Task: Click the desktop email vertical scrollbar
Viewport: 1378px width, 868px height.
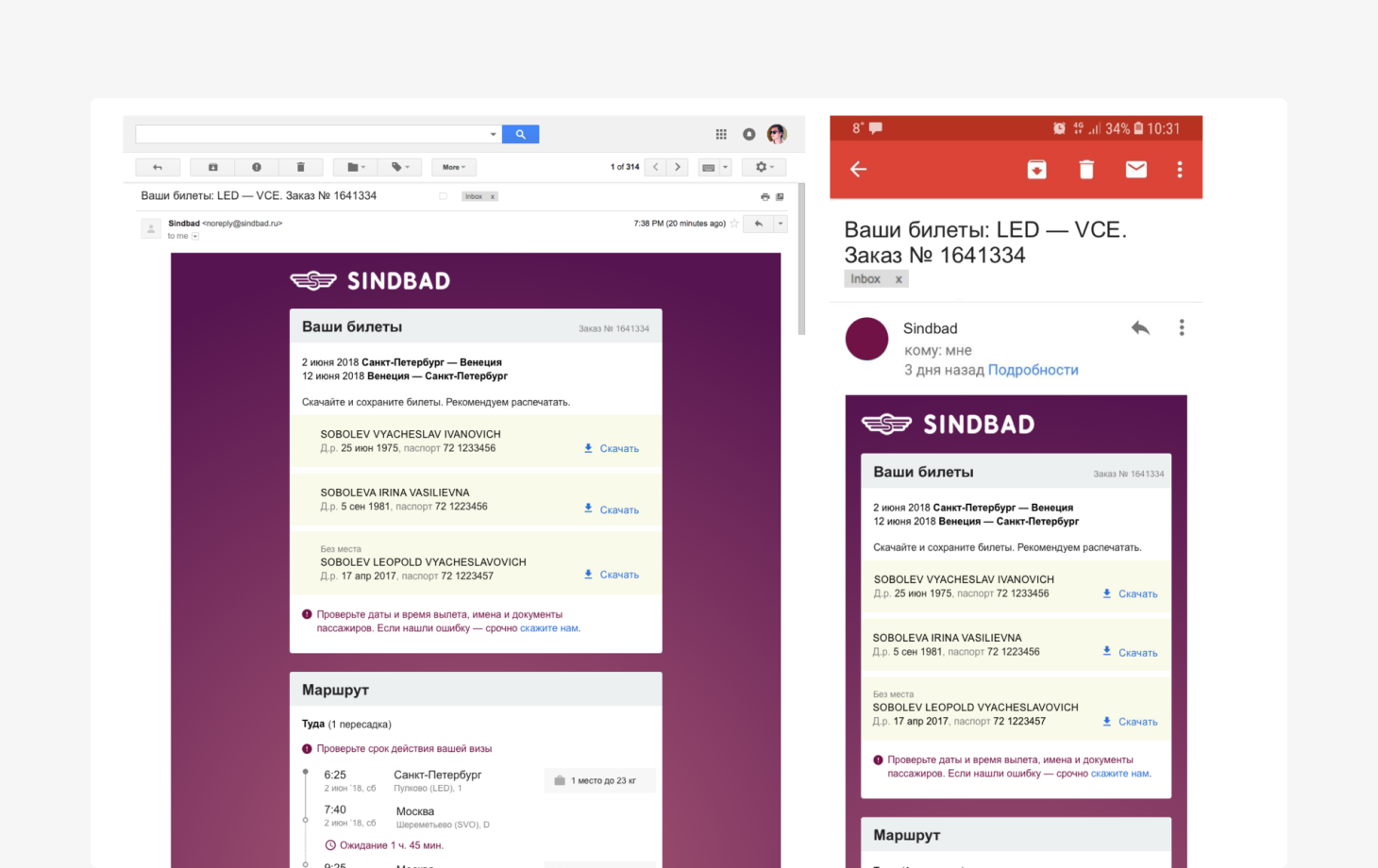Action: point(802,259)
